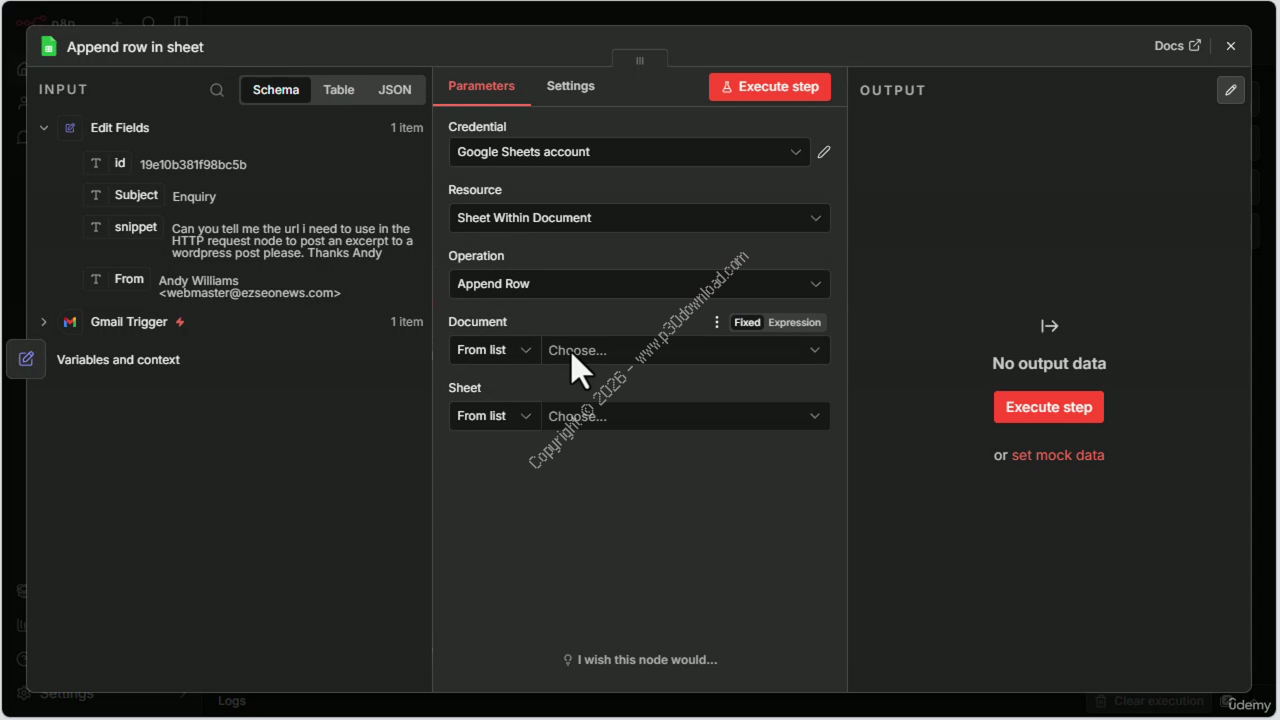Click the 19e10b381f98bc5b id value
This screenshot has width=1280, height=720.
pyautogui.click(x=193, y=165)
